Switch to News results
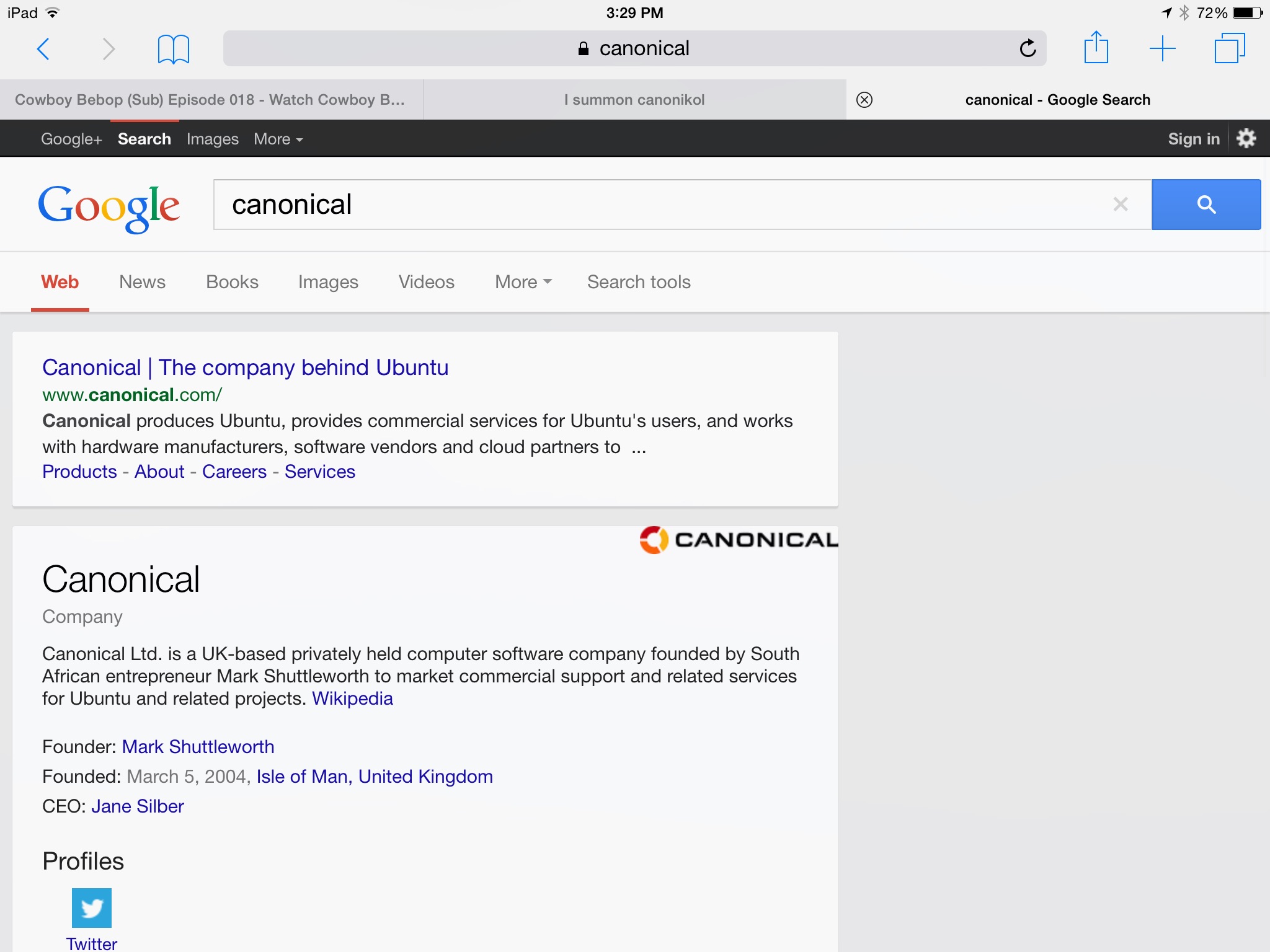 [x=143, y=282]
